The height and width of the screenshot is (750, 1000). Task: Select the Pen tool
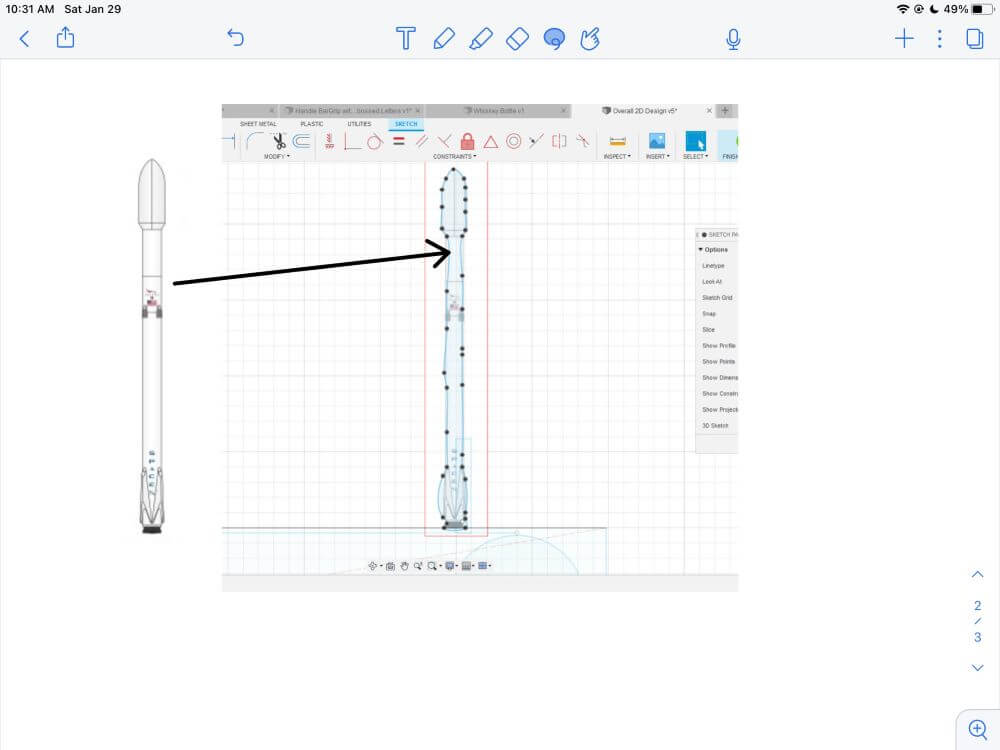point(443,38)
